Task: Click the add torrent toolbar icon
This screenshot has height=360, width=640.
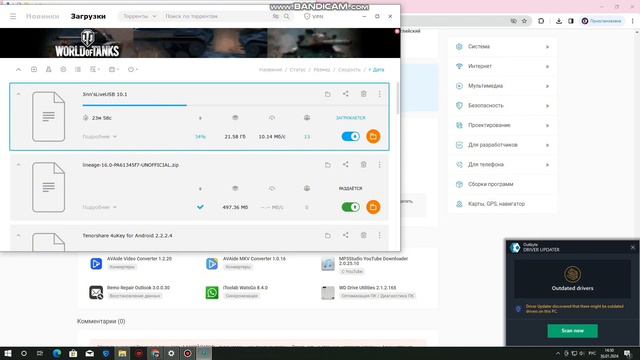Action: pos(34,70)
